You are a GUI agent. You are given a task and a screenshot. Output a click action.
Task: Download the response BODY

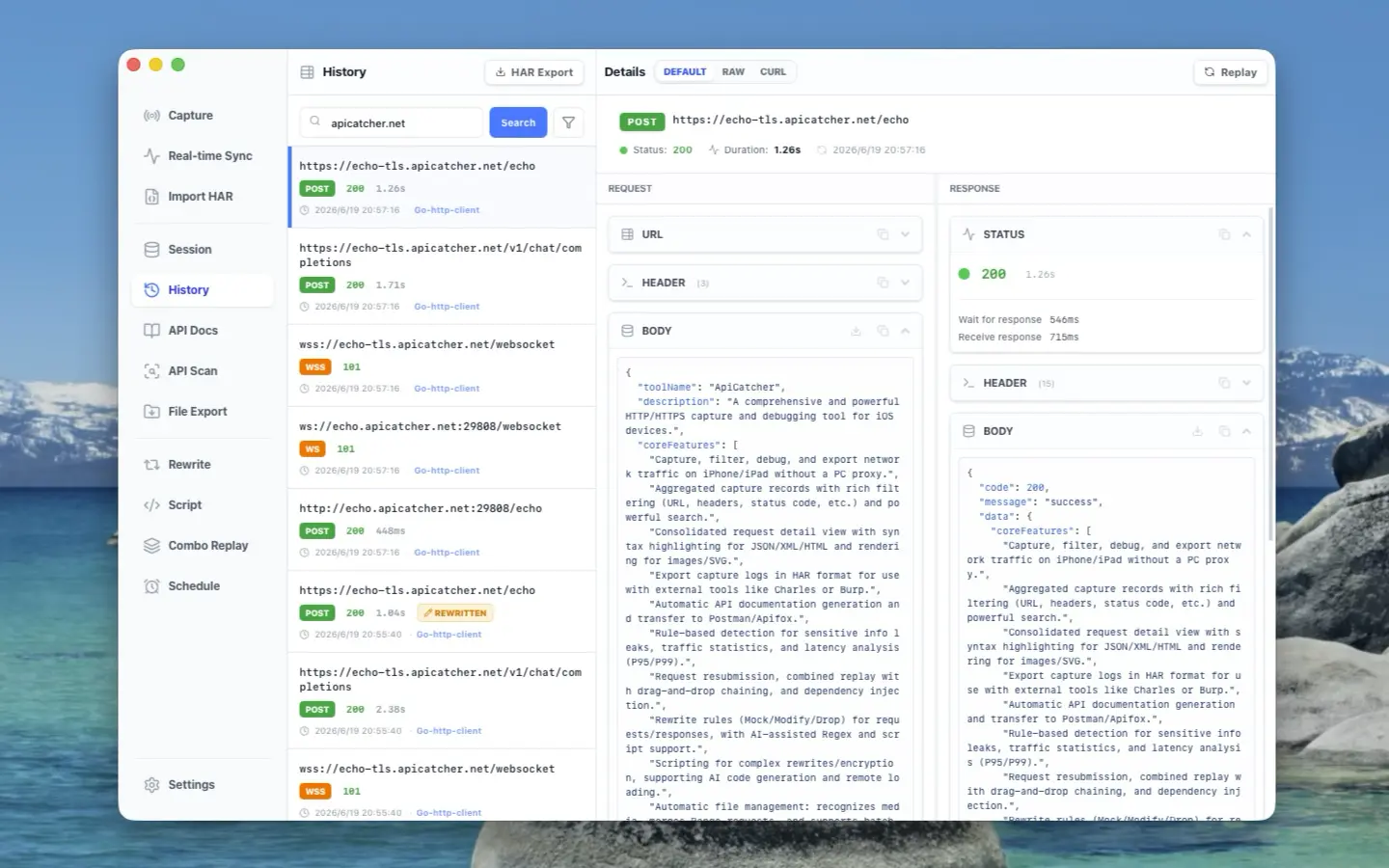click(1197, 431)
